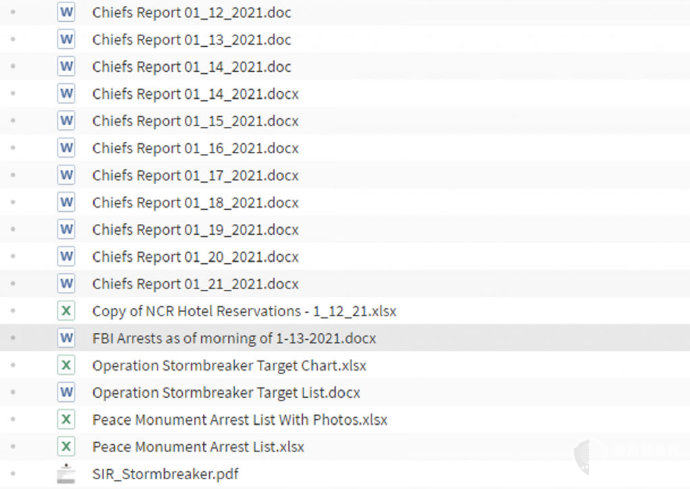690x489 pixels.
Task: Click PDF icon for SIR_Stormbreaker.pdf
Action: (66, 474)
